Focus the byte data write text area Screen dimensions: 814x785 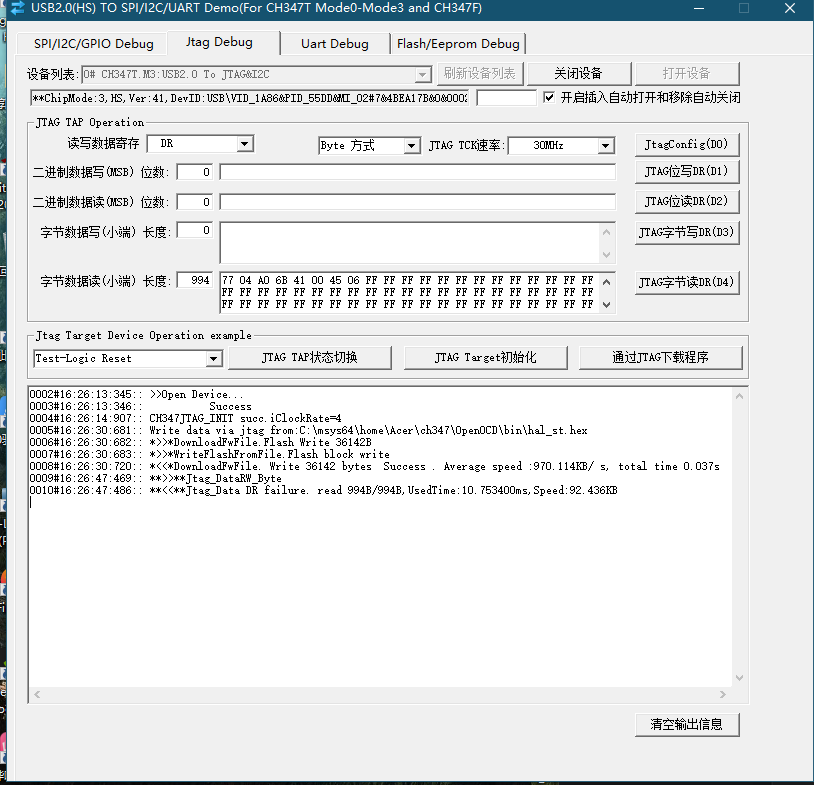[x=410, y=242]
